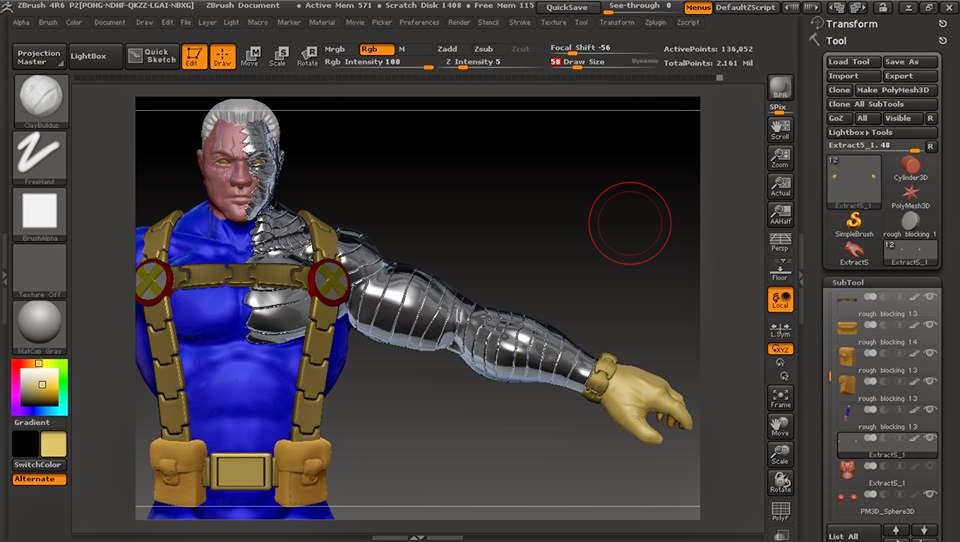Select the Extract5 tool thumbnail
The width and height of the screenshot is (960, 542).
tap(854, 253)
